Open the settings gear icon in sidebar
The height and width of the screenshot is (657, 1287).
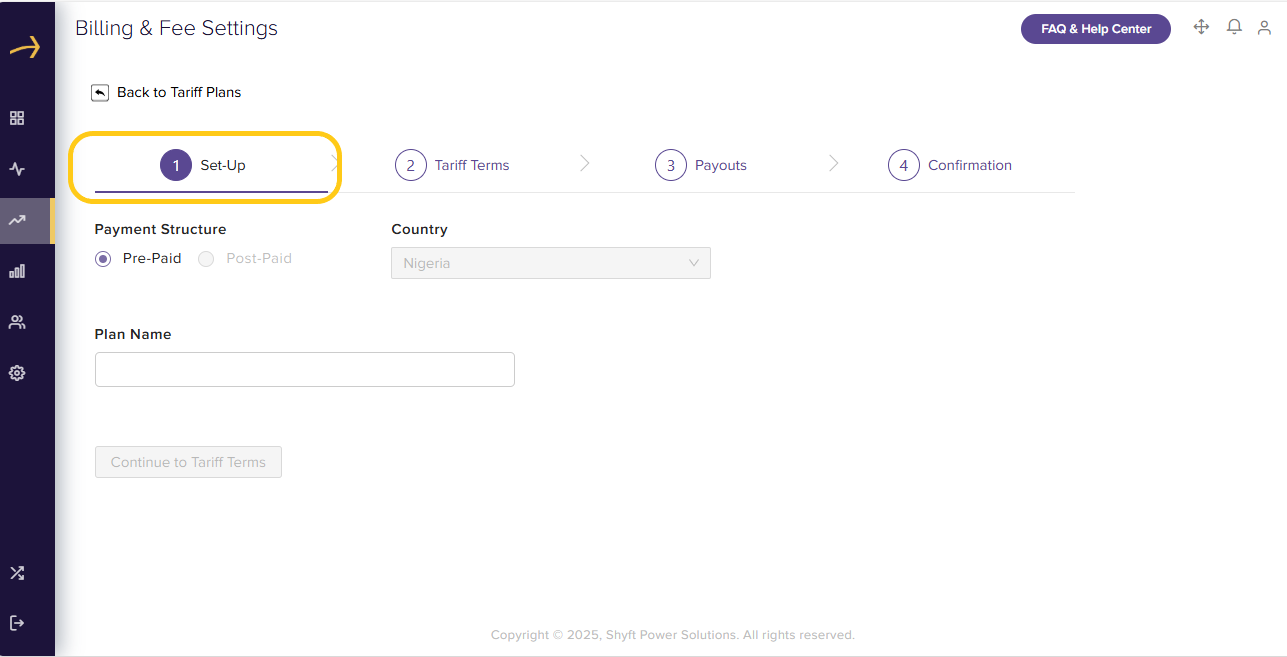point(17,373)
